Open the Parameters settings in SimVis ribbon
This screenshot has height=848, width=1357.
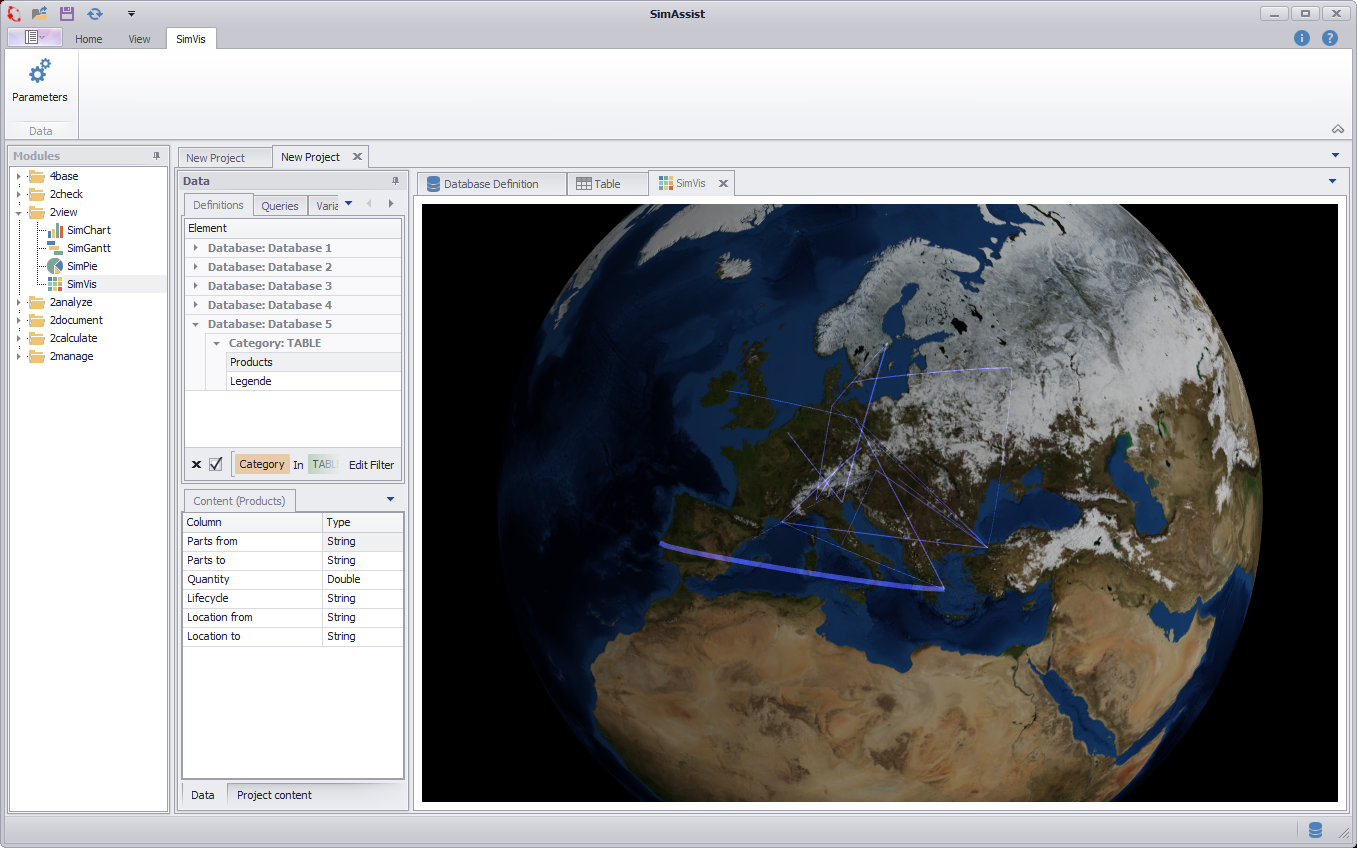tap(40, 80)
